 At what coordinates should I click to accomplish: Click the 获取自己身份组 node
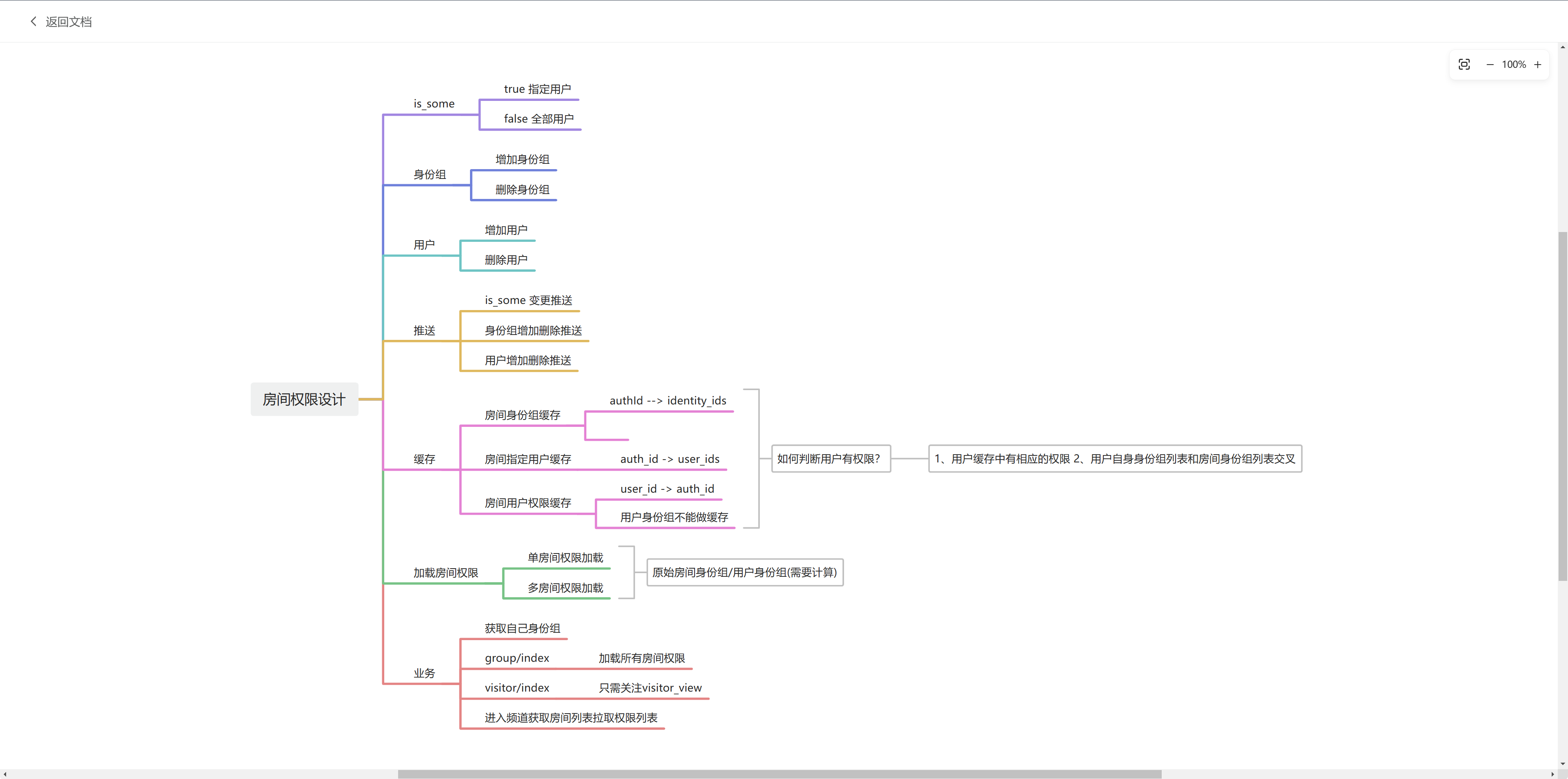tap(522, 628)
